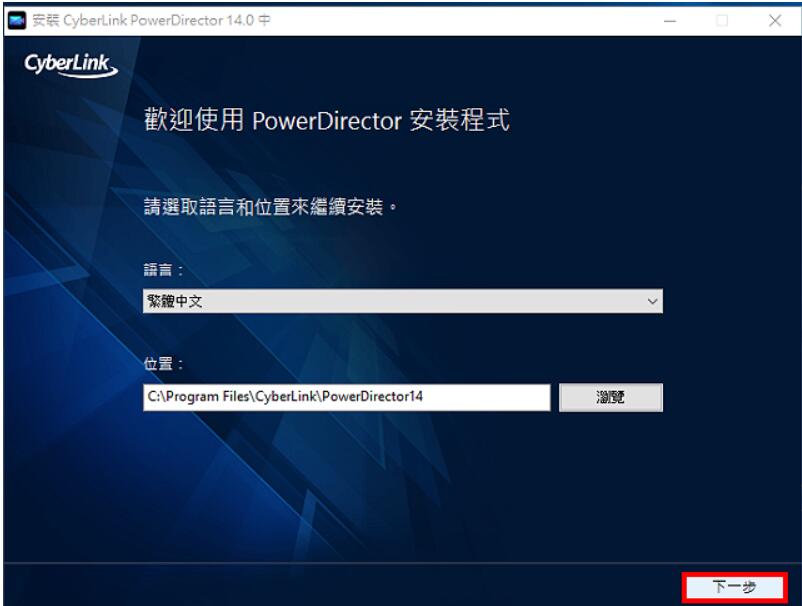Click the 位置 label
The width and height of the screenshot is (802, 606).
pos(163,364)
